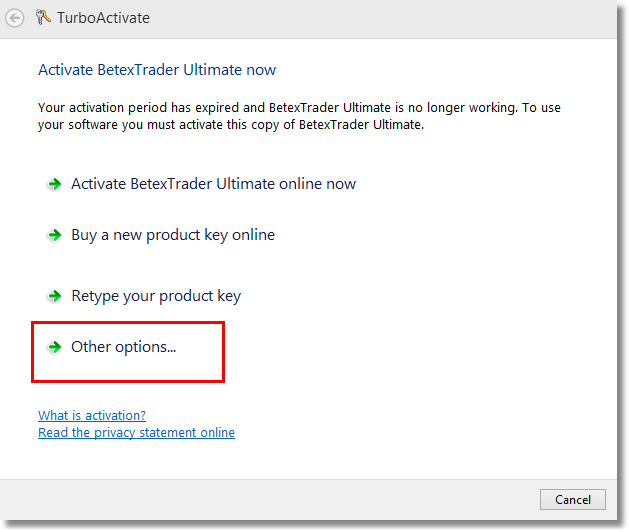
Task: Click green arrow beside Retype your product key
Action: coord(55,296)
